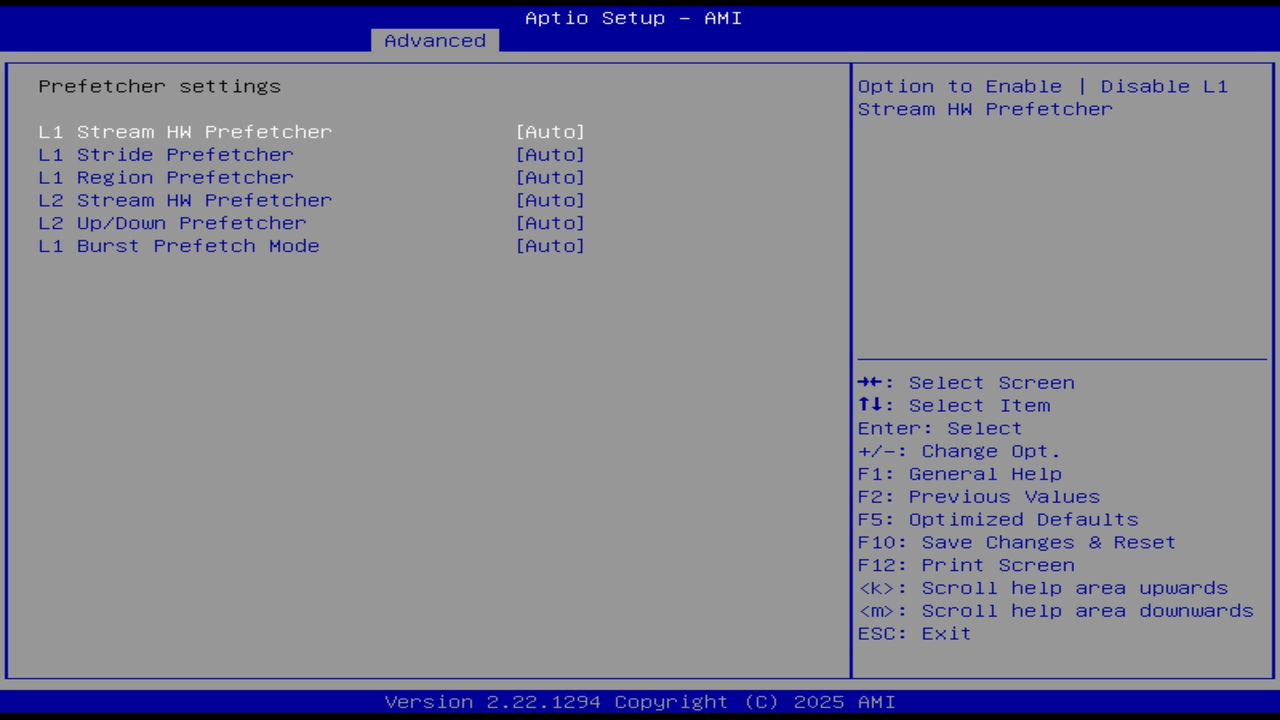Select the L1 Burst Prefetch Mode row
The width and height of the screenshot is (1280, 720).
(178, 246)
